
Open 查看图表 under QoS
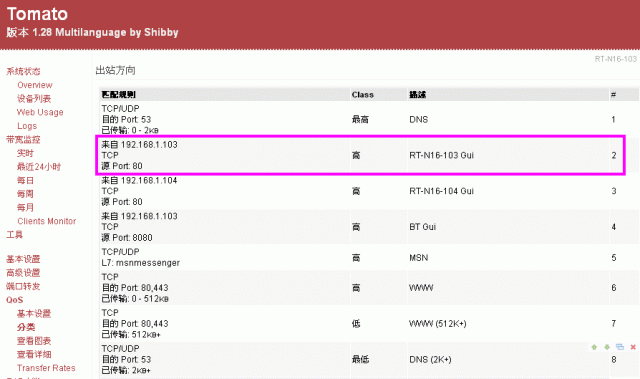pyautogui.click(x=34, y=341)
